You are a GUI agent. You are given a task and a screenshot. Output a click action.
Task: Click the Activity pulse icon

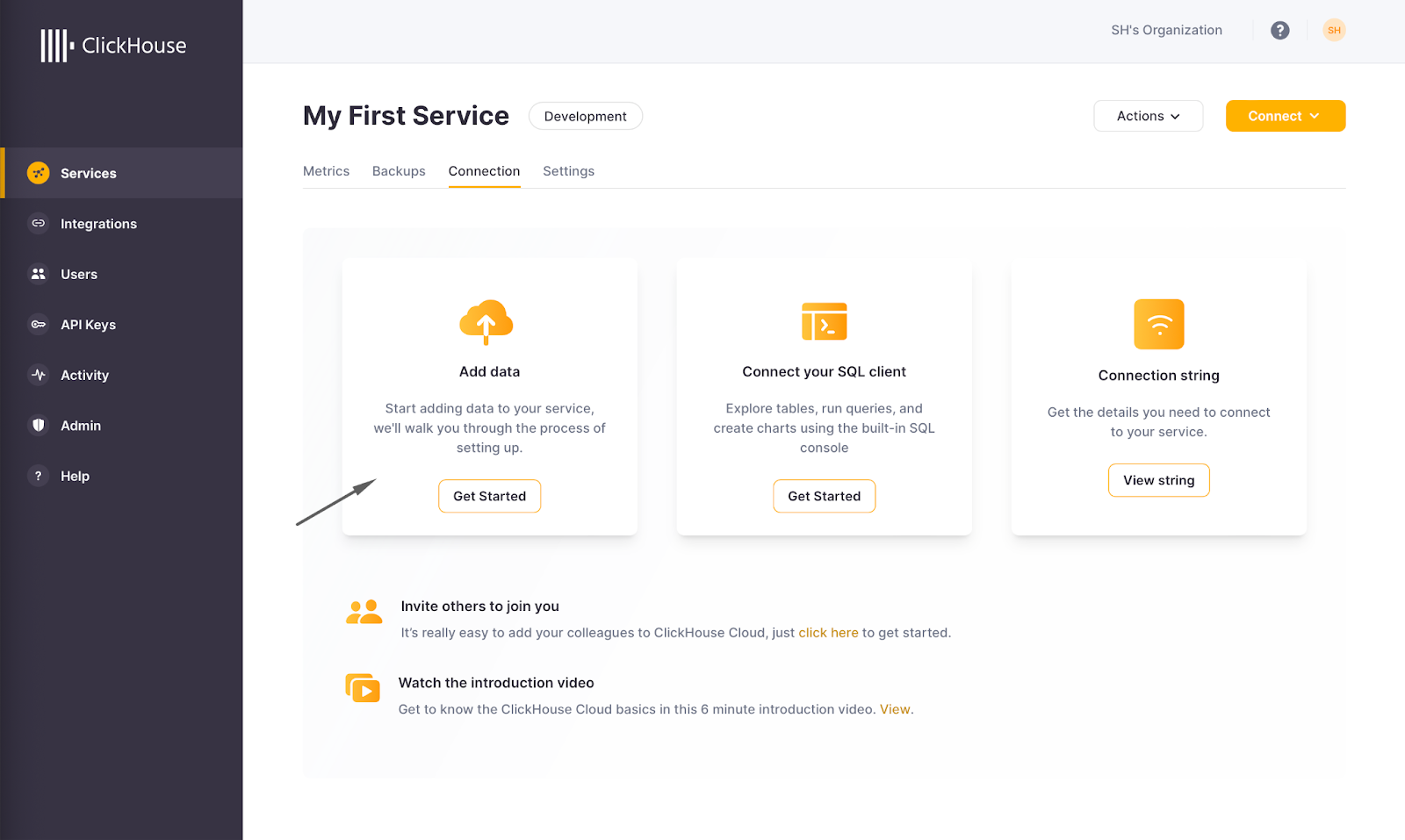click(x=38, y=375)
